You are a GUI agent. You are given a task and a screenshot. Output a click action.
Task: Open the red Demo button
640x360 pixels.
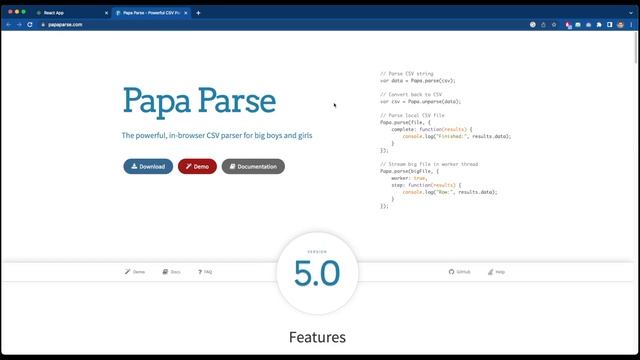(197, 167)
